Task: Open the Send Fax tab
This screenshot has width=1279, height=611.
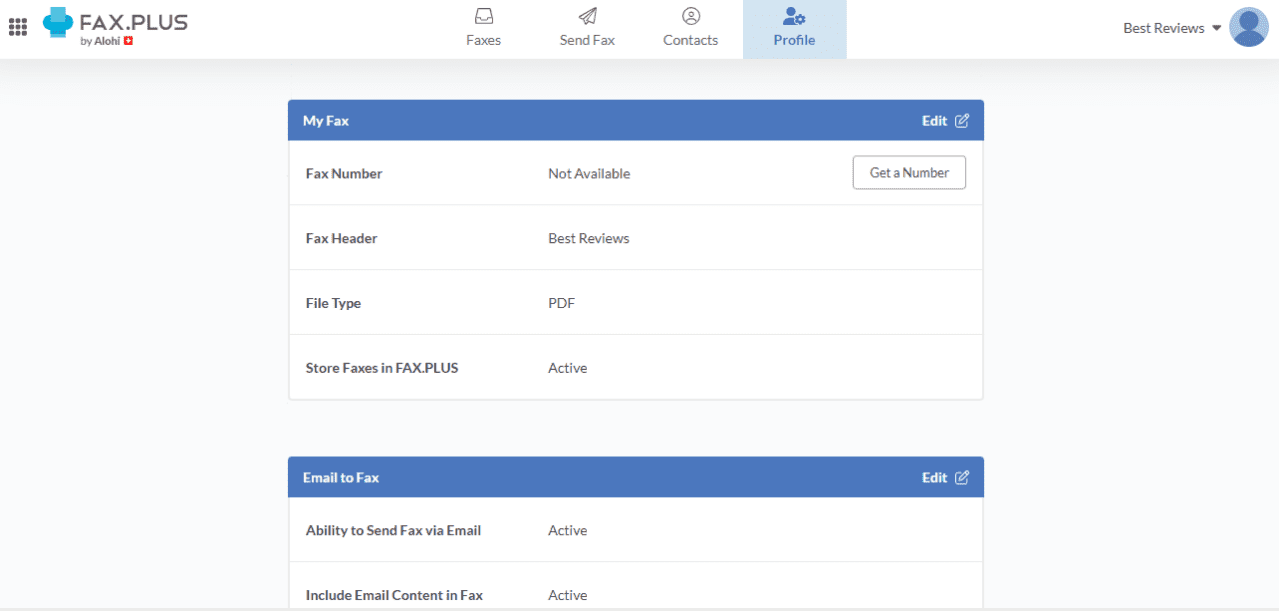Action: coord(587,27)
